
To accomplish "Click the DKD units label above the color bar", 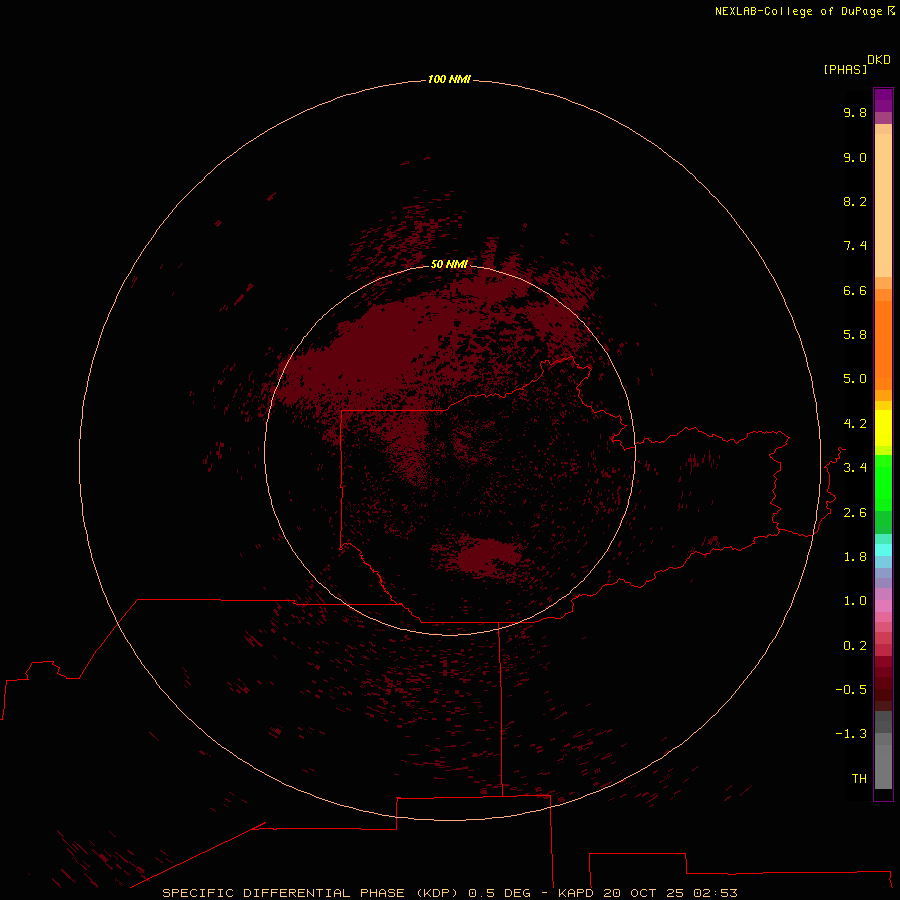I will click(x=879, y=60).
